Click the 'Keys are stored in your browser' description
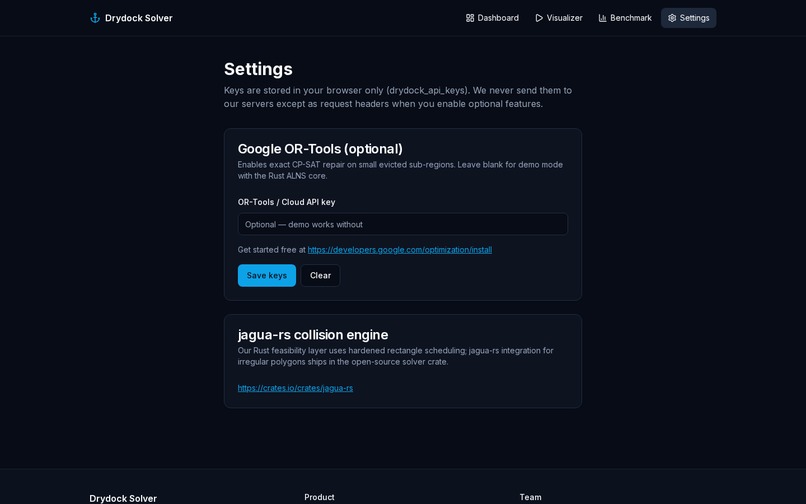 click(x=398, y=97)
